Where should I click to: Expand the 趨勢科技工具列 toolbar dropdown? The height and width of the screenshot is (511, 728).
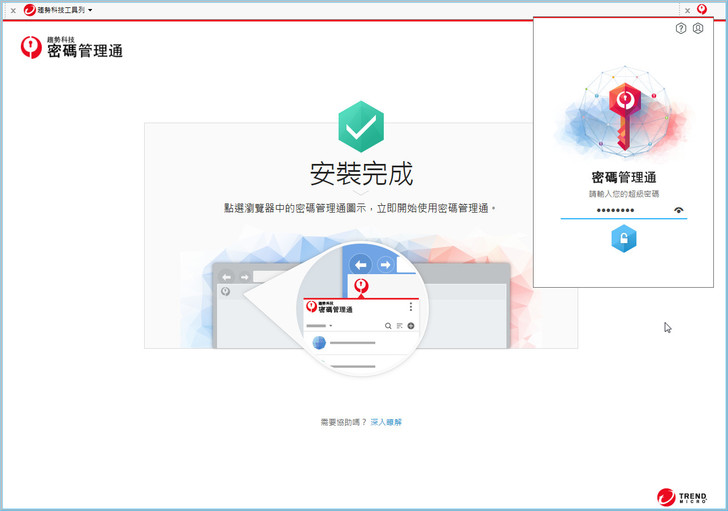90,10
